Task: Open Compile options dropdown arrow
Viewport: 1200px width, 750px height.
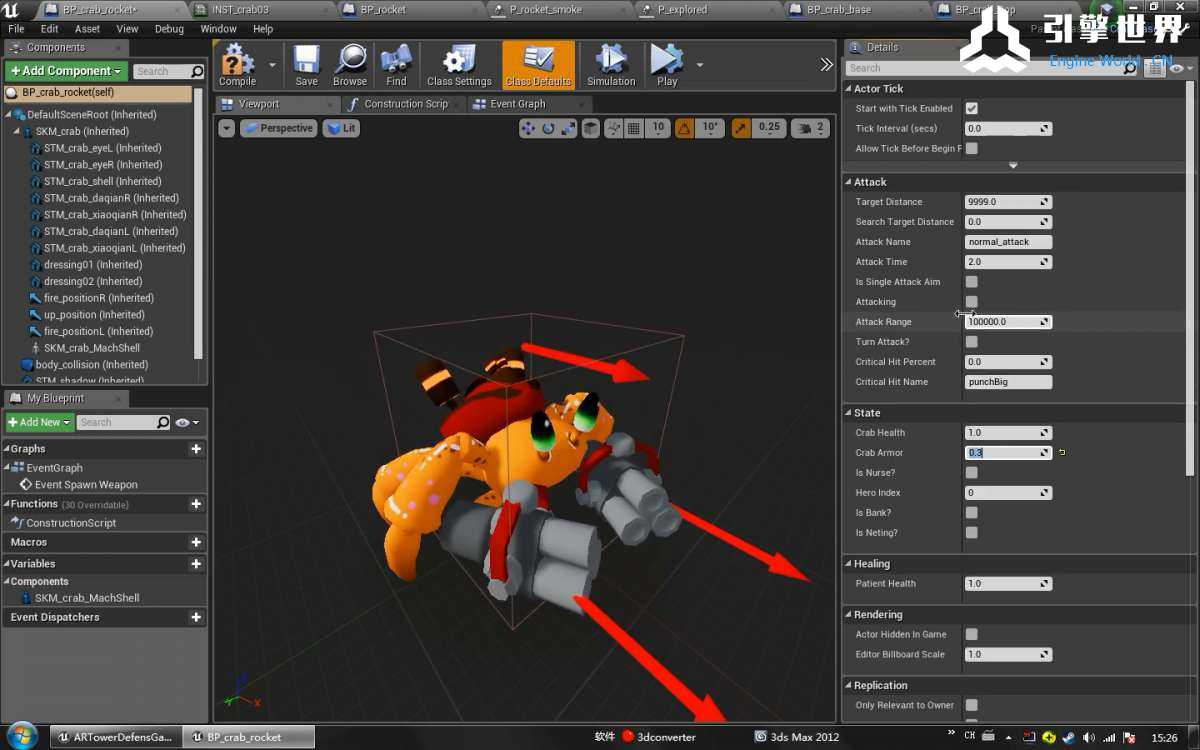Action: pyautogui.click(x=272, y=65)
